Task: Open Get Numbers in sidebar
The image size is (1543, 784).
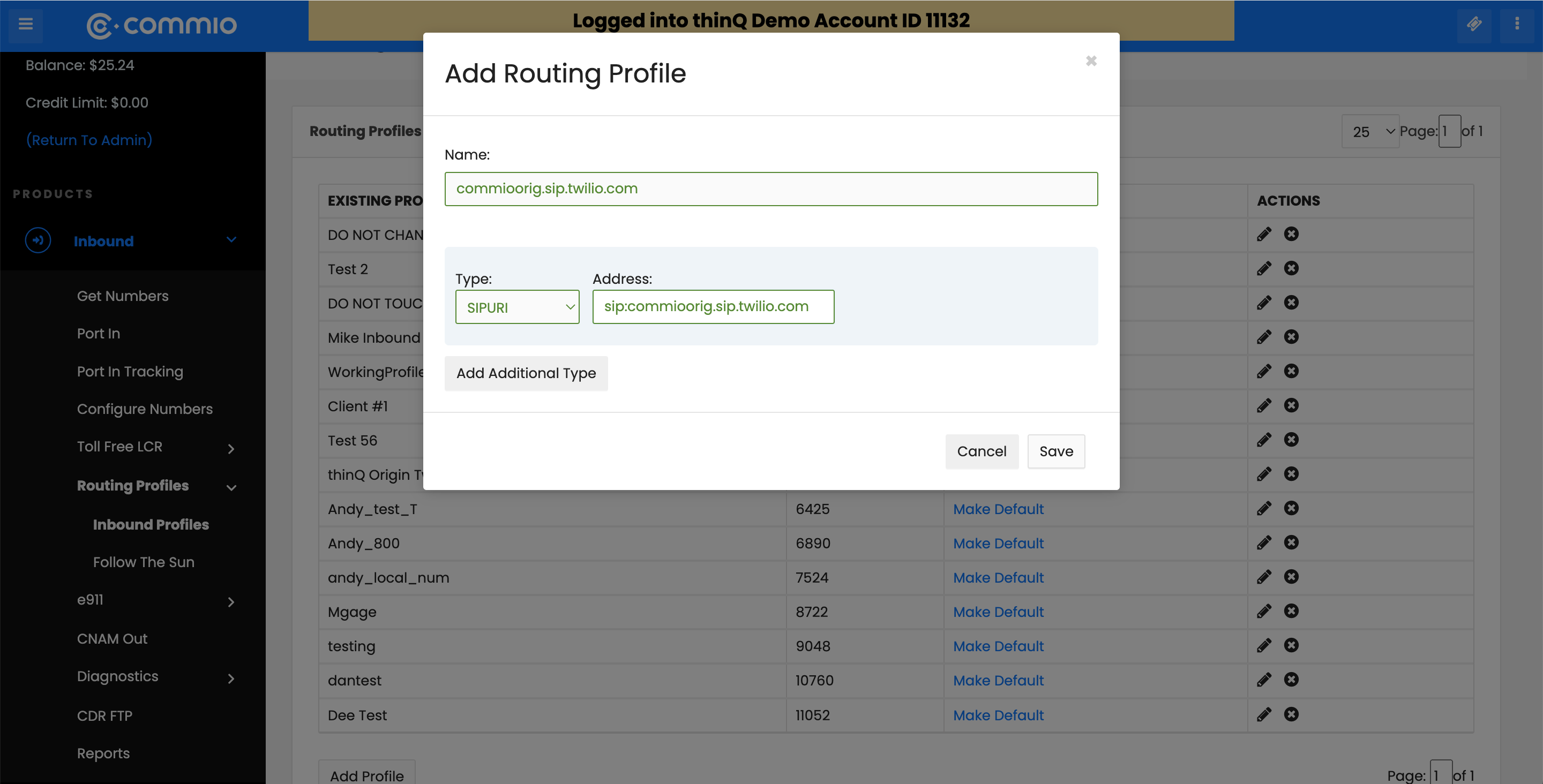Action: pos(123,296)
